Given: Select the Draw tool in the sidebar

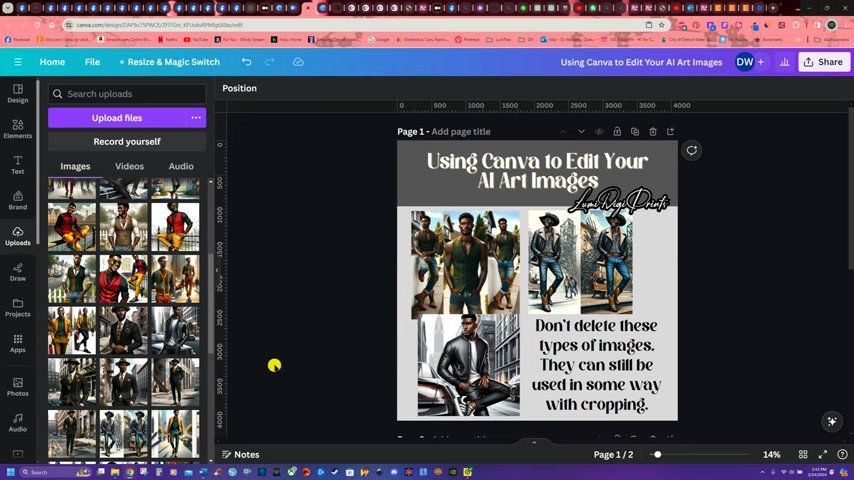Looking at the screenshot, I should point(17,272).
